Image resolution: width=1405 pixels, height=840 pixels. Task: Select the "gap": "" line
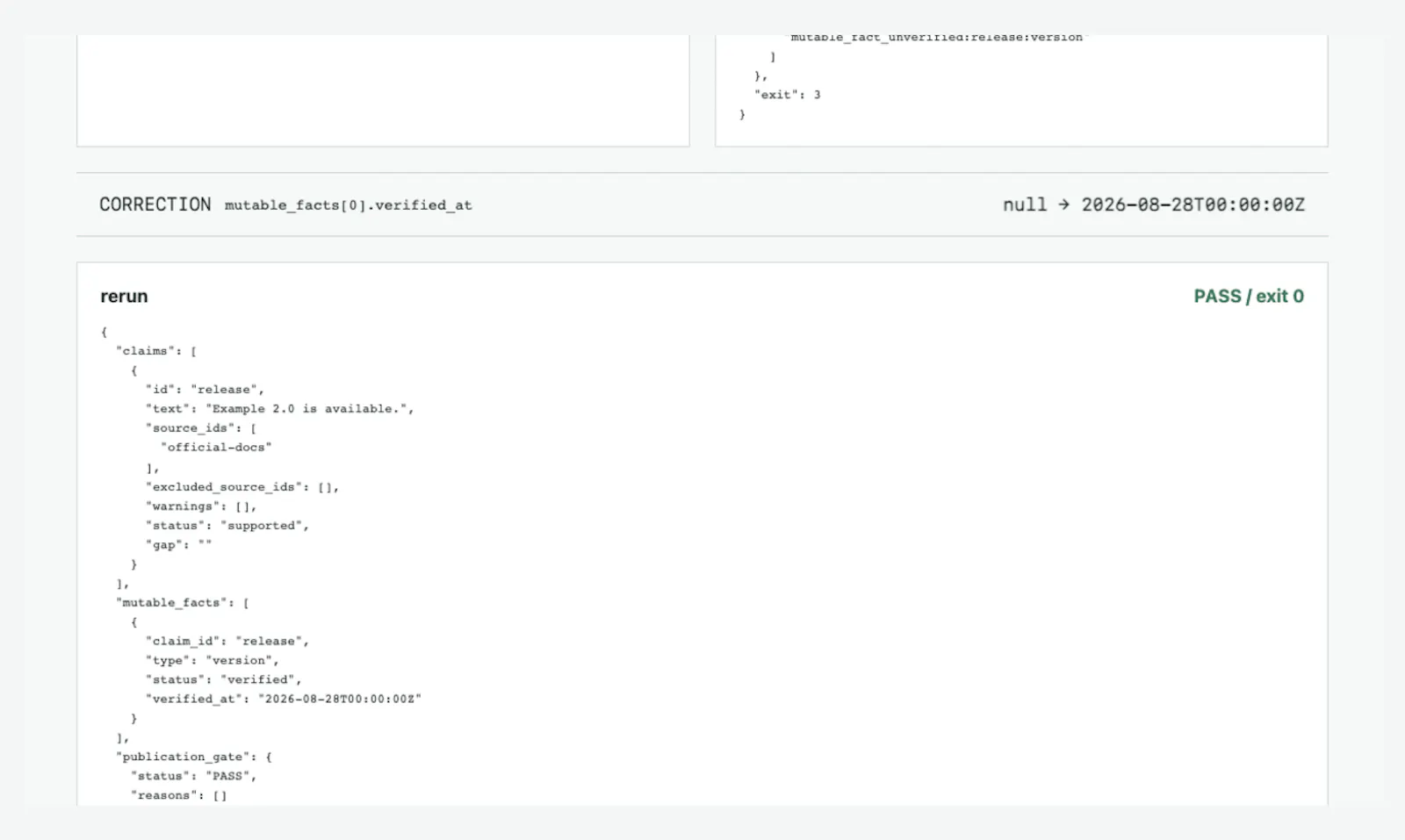pos(179,545)
